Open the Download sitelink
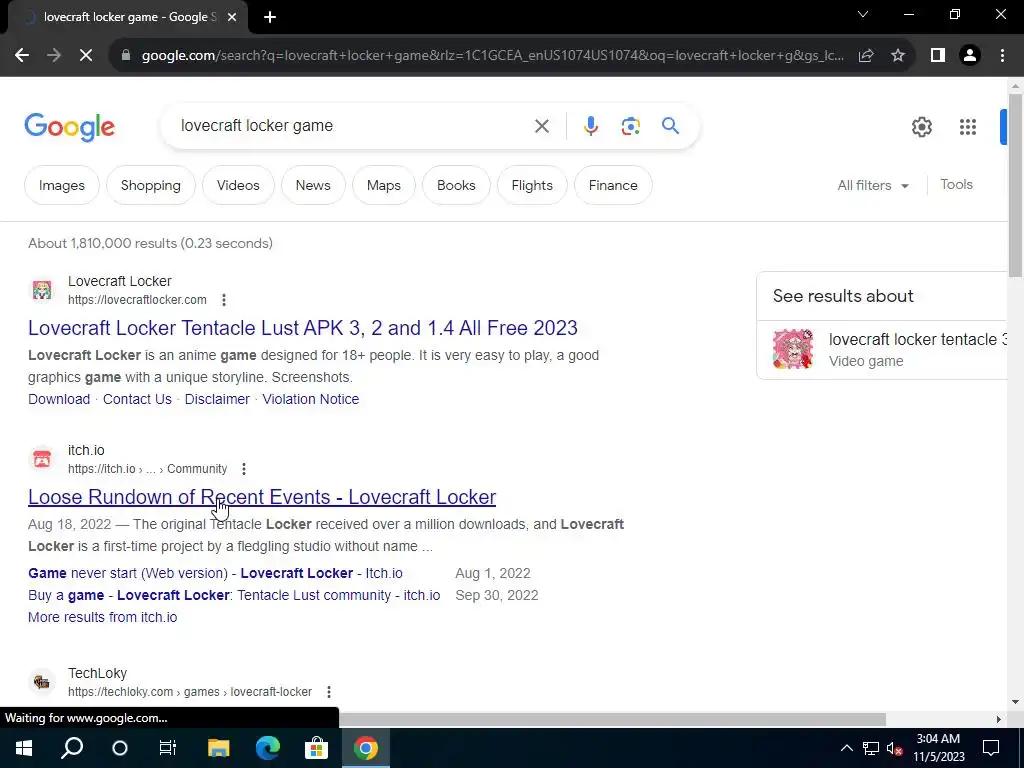1024x768 pixels. [x=59, y=399]
